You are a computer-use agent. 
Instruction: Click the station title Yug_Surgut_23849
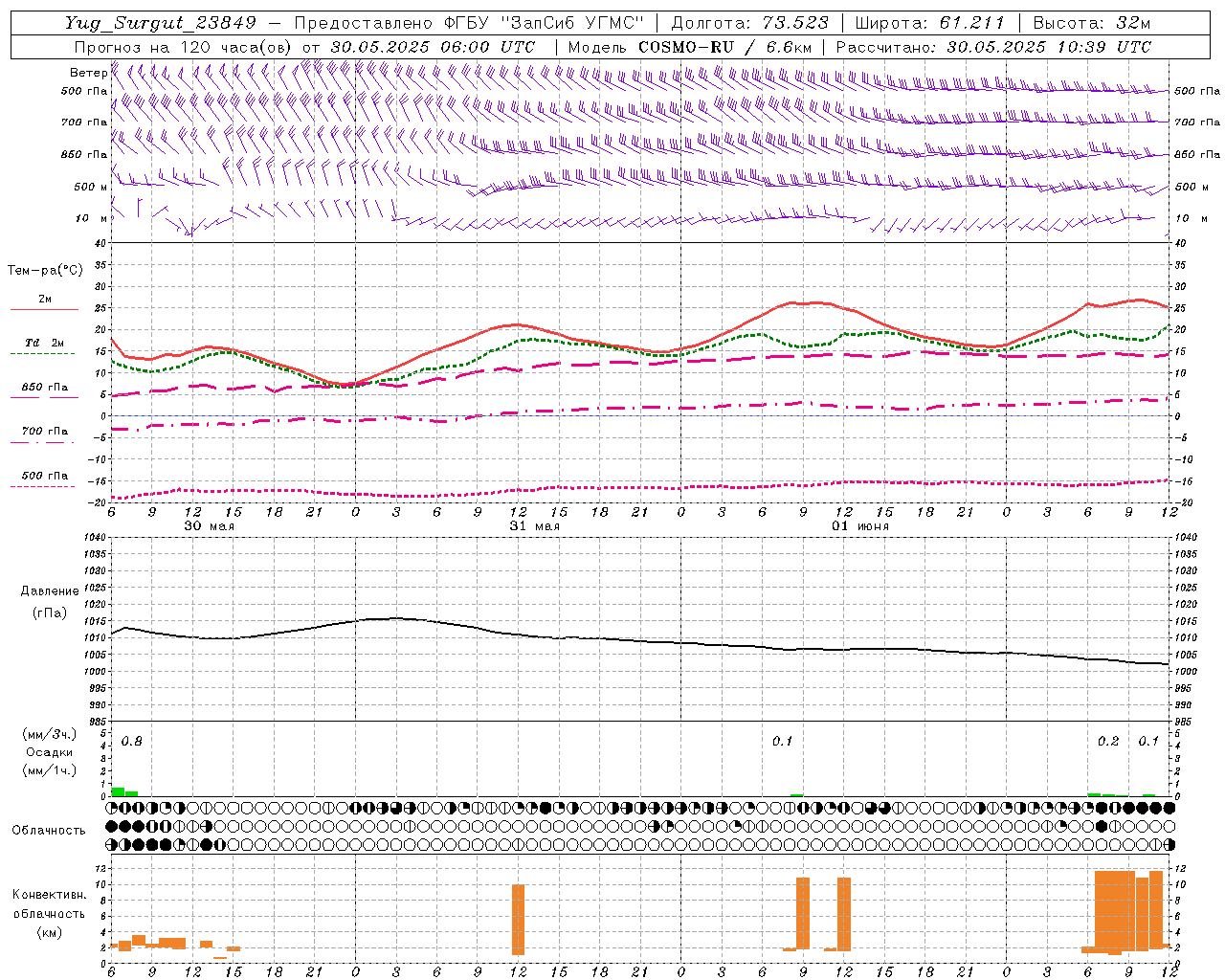[161, 23]
